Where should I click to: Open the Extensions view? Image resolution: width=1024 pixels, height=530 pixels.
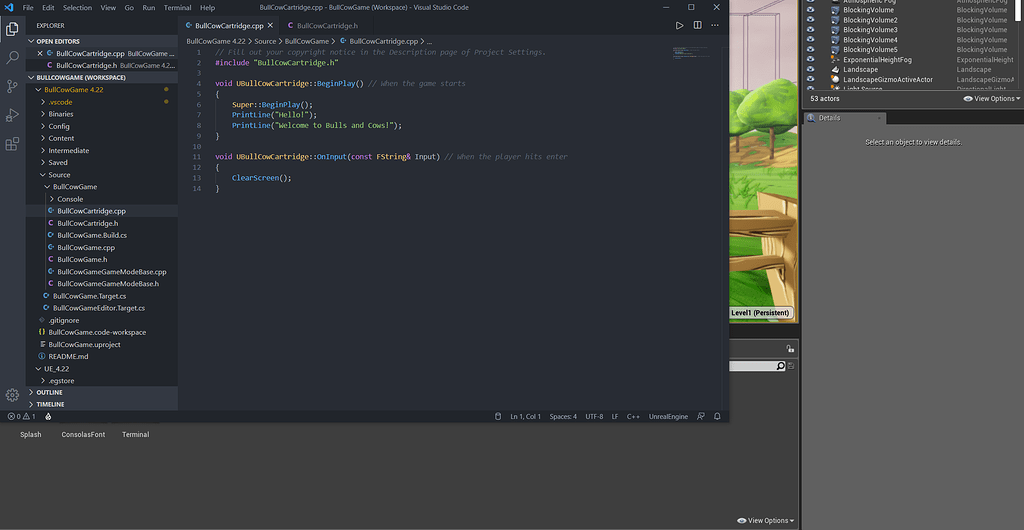pos(12,144)
